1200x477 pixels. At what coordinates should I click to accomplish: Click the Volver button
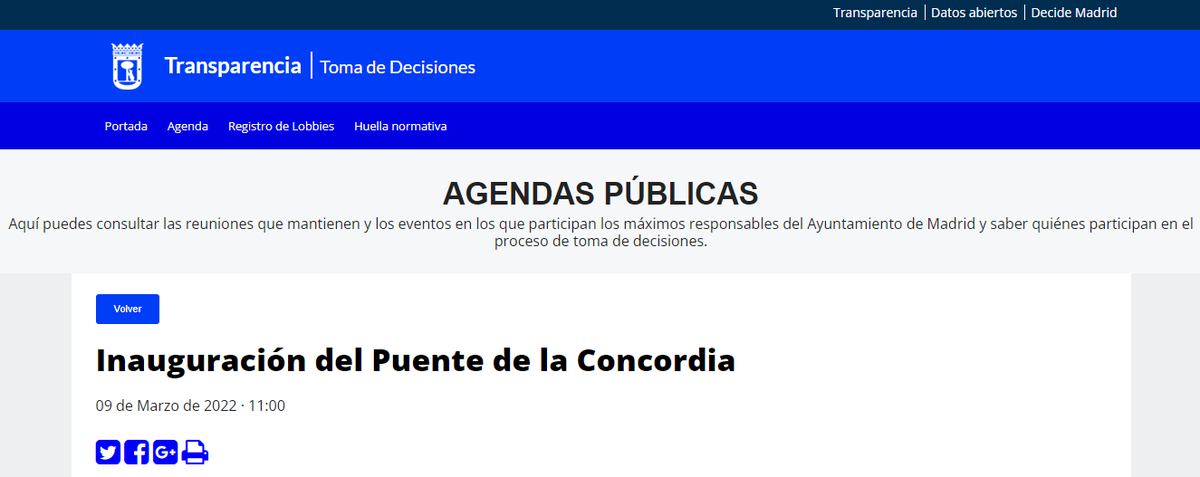128,309
